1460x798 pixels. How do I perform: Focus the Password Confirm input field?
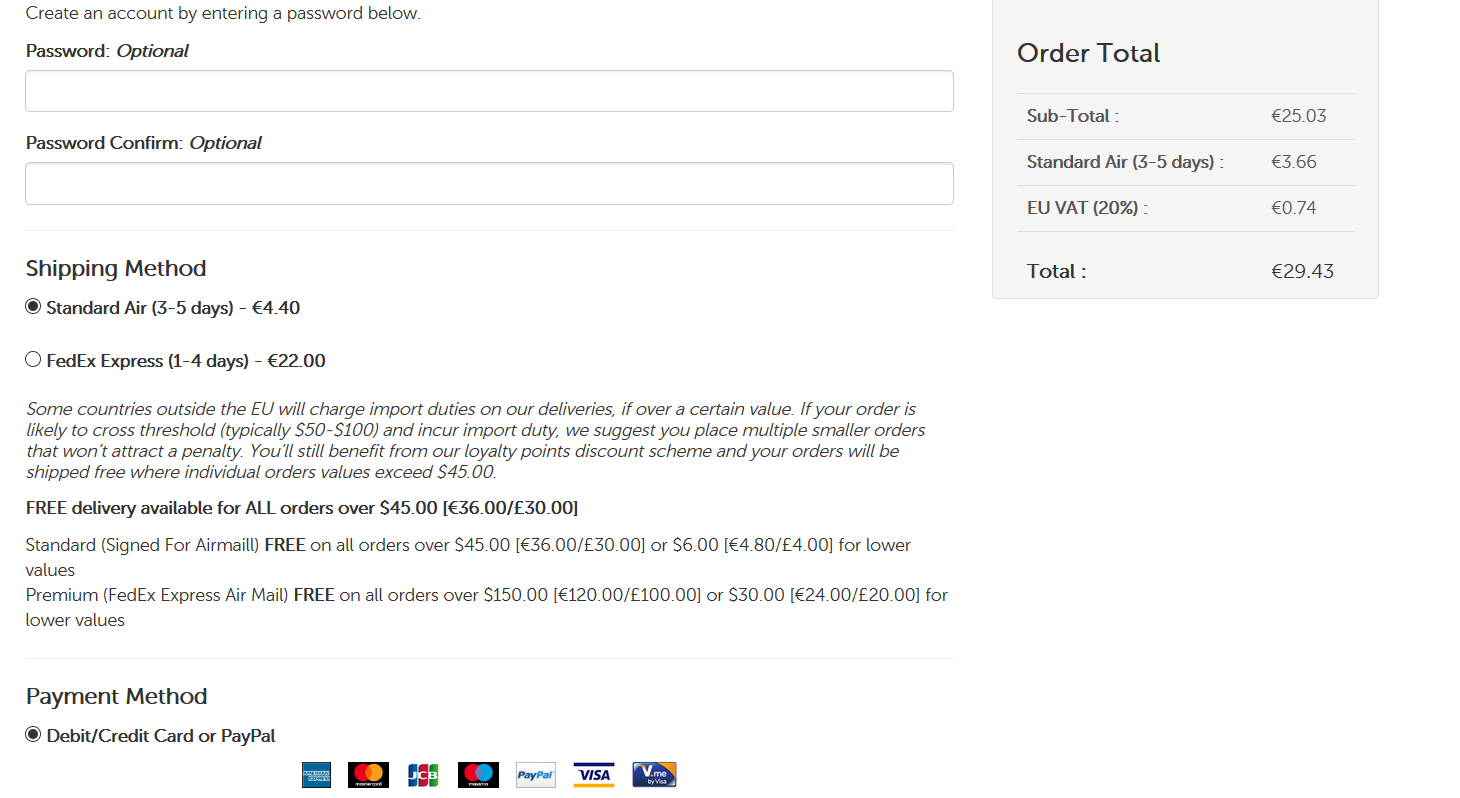[x=489, y=184]
